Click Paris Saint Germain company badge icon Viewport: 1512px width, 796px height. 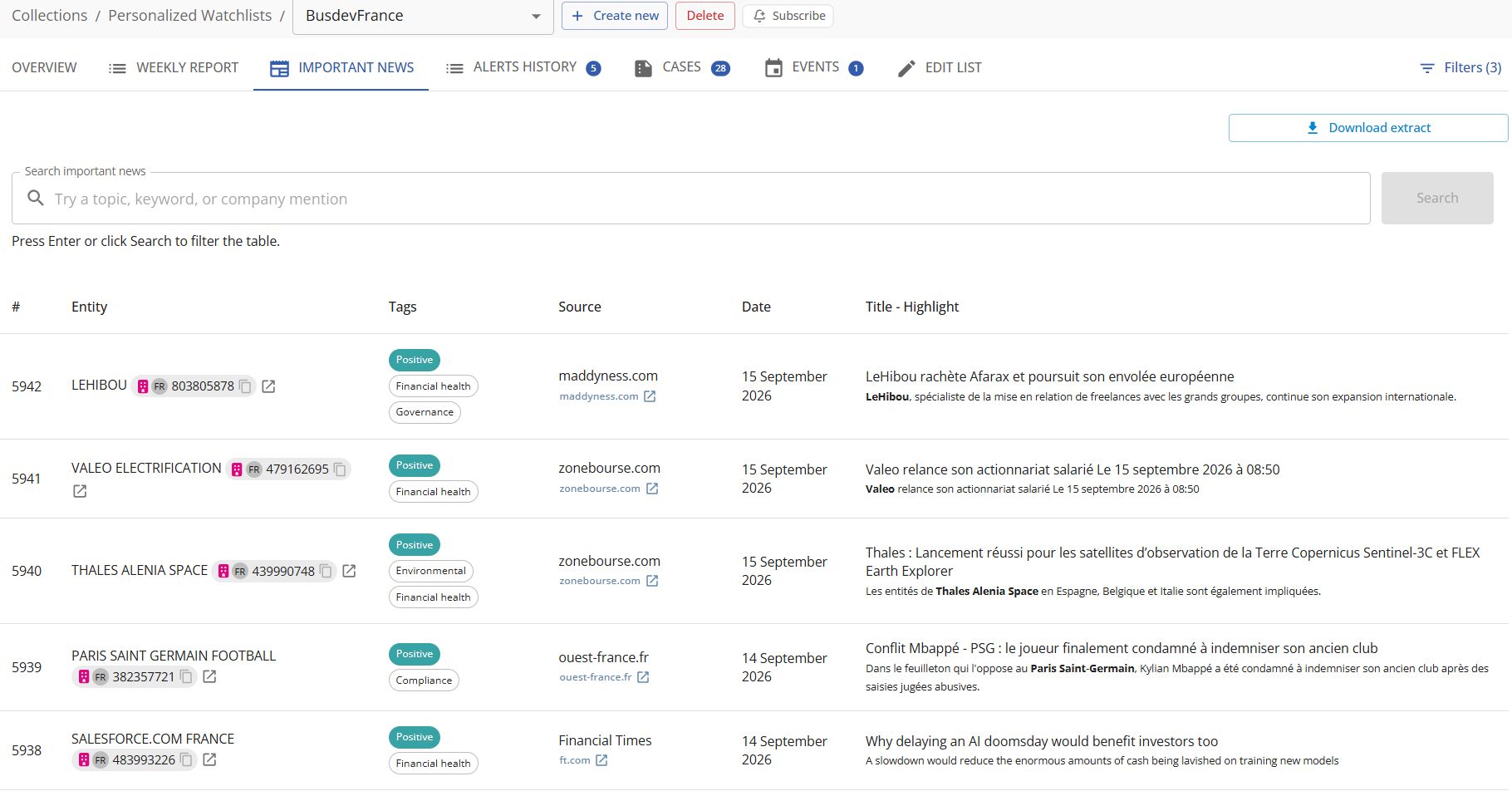84,676
